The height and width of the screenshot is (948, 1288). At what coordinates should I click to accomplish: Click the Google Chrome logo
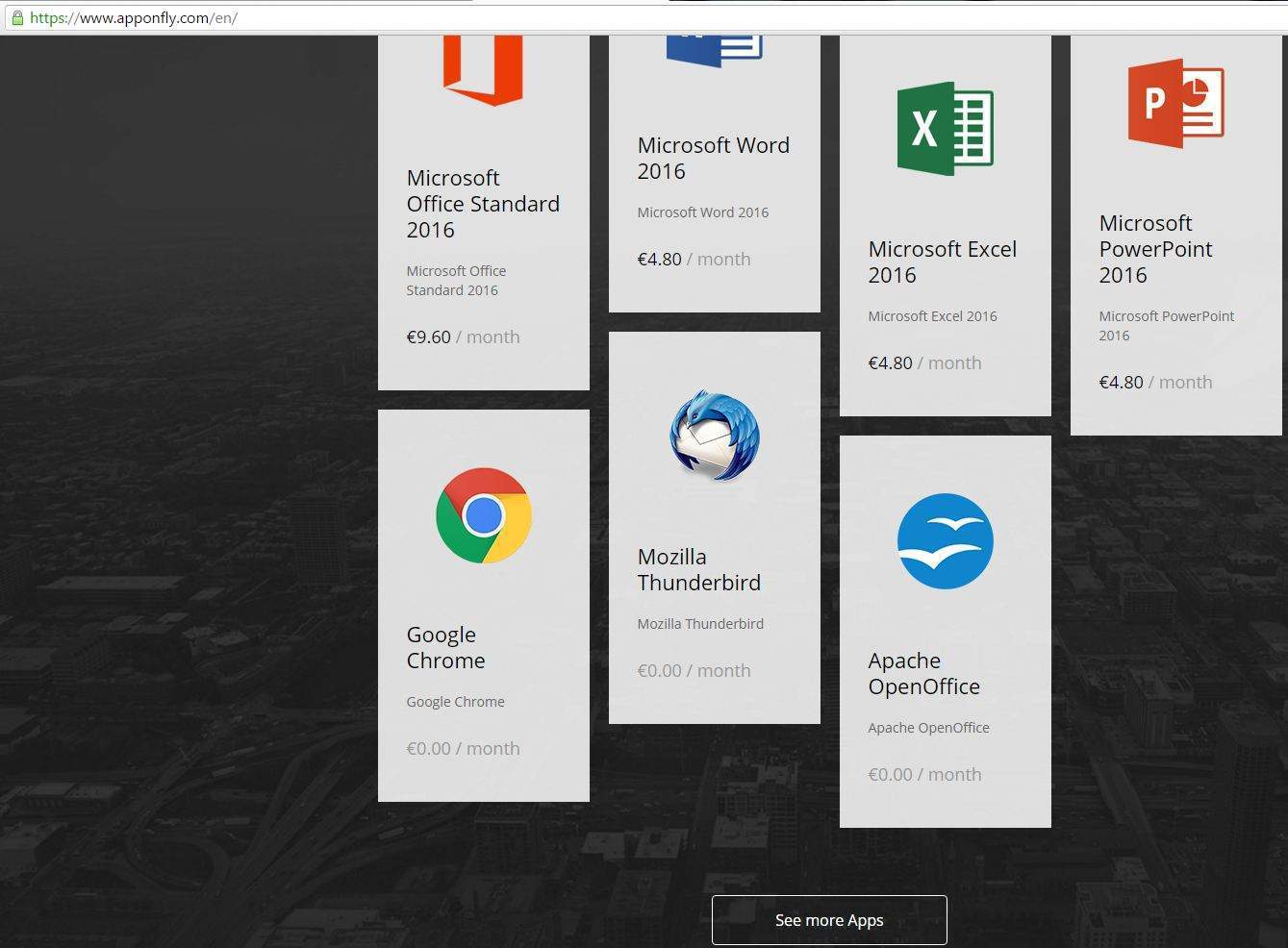pyautogui.click(x=484, y=515)
